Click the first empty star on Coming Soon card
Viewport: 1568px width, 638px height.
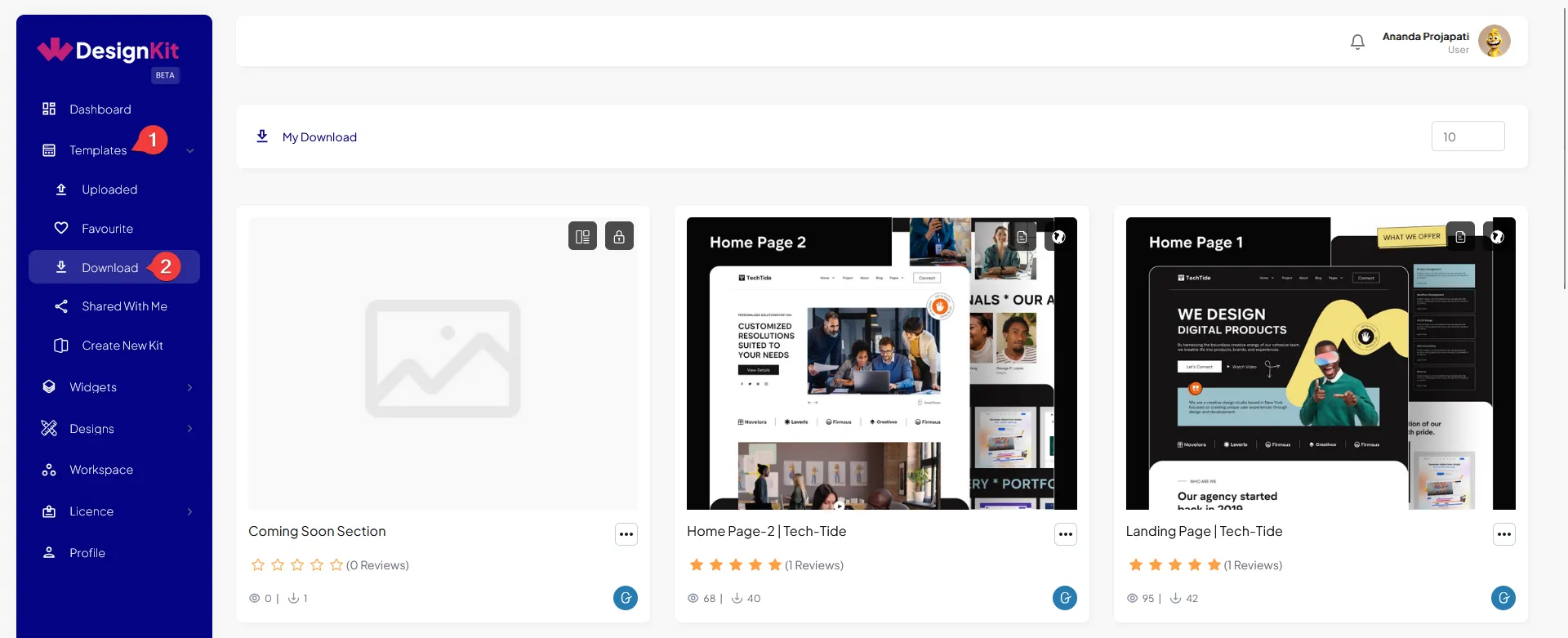[258, 564]
